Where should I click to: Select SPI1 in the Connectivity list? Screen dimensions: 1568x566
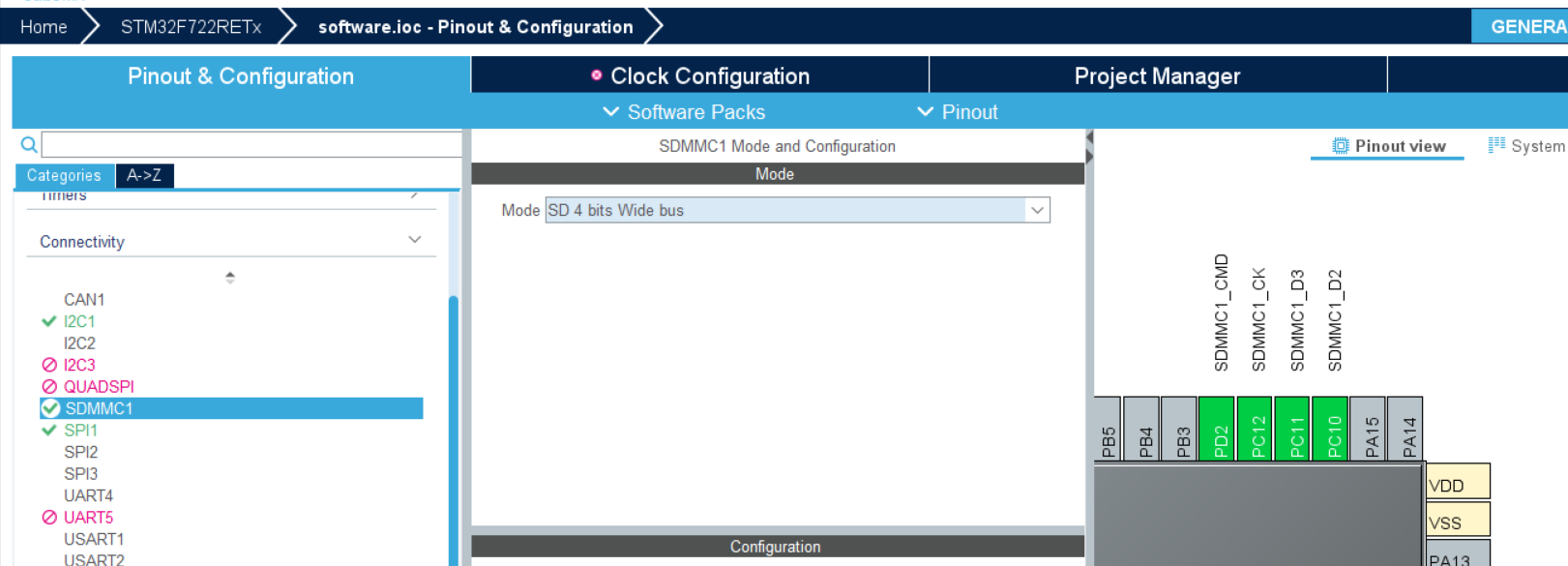(x=80, y=431)
